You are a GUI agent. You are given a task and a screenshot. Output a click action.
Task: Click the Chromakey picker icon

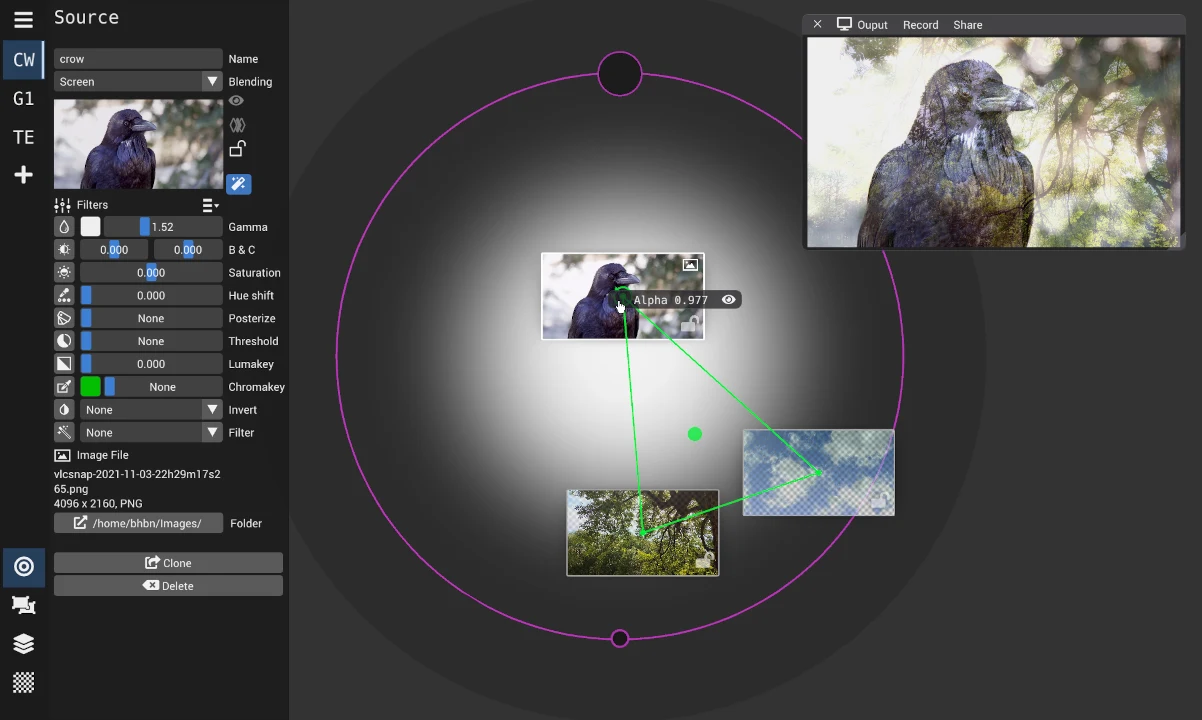[x=64, y=387]
